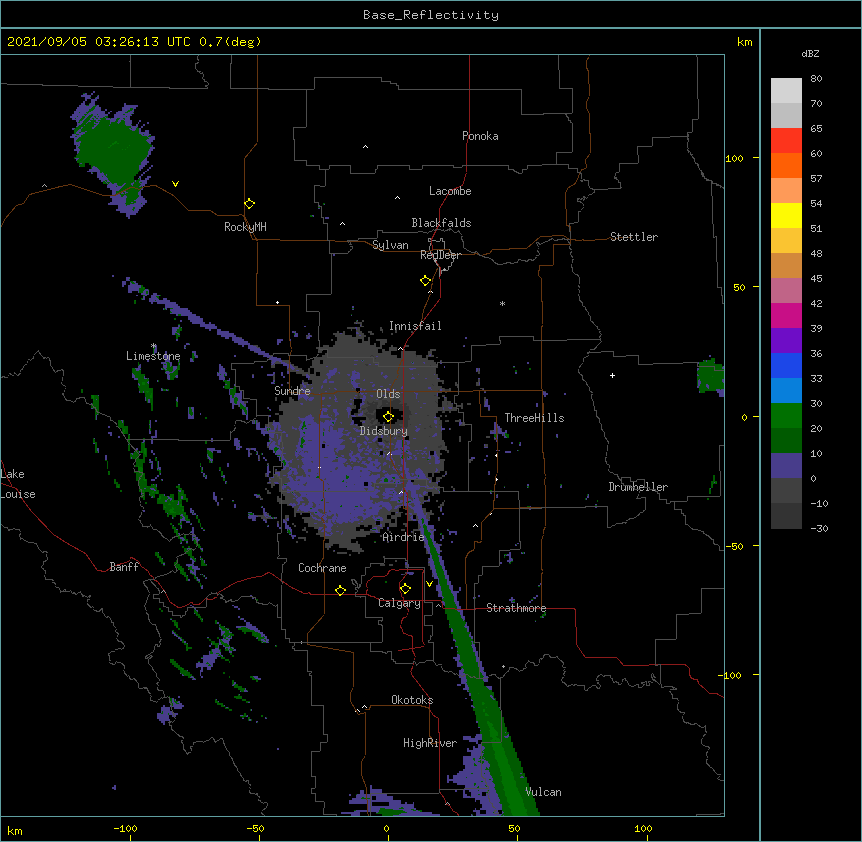Click the RedDeer city label
Image resolution: width=862 pixels, height=842 pixels.
440,255
